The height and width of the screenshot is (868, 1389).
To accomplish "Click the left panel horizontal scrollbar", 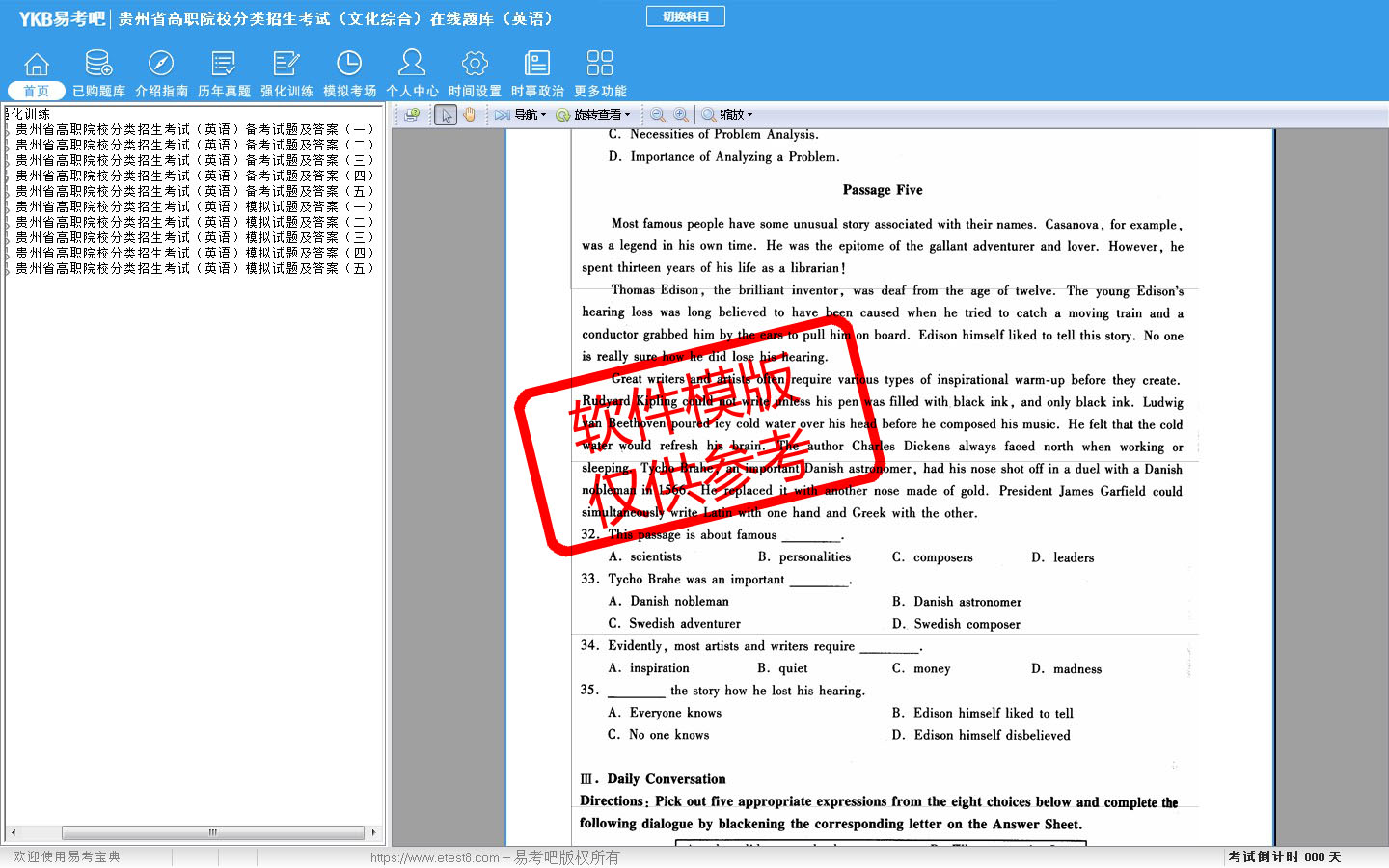I will point(212,832).
